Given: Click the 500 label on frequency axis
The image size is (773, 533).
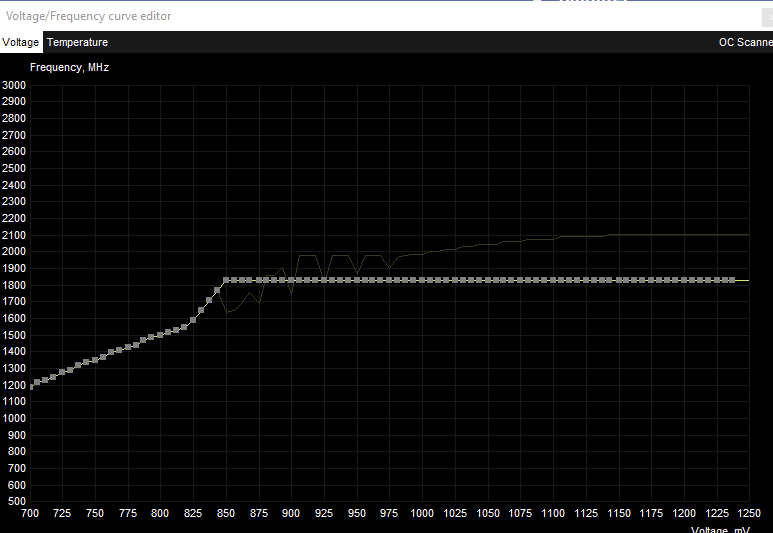Looking at the screenshot, I should 17,501.
